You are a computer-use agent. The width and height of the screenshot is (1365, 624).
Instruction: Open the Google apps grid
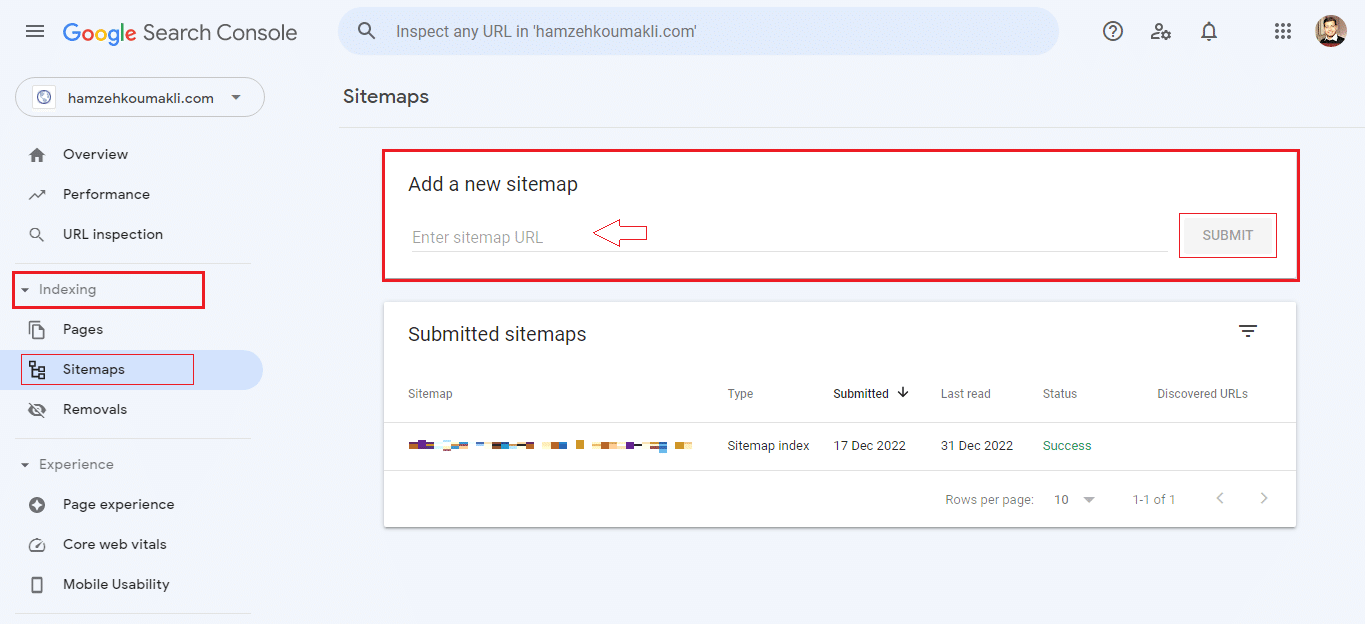(1283, 31)
